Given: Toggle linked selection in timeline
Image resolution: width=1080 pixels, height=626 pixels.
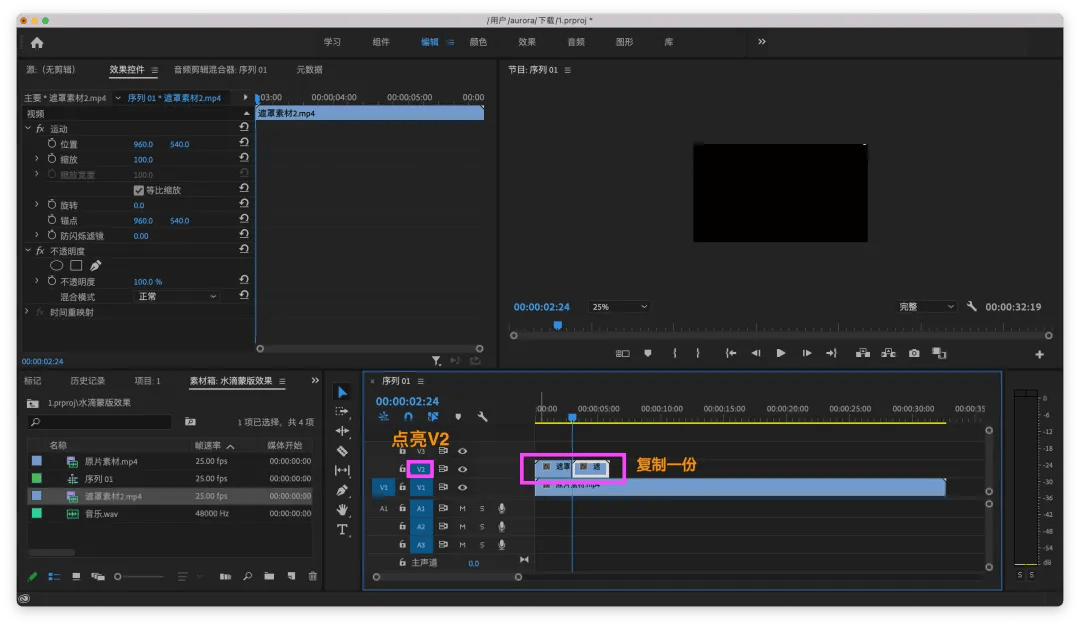Looking at the screenshot, I should tap(433, 417).
